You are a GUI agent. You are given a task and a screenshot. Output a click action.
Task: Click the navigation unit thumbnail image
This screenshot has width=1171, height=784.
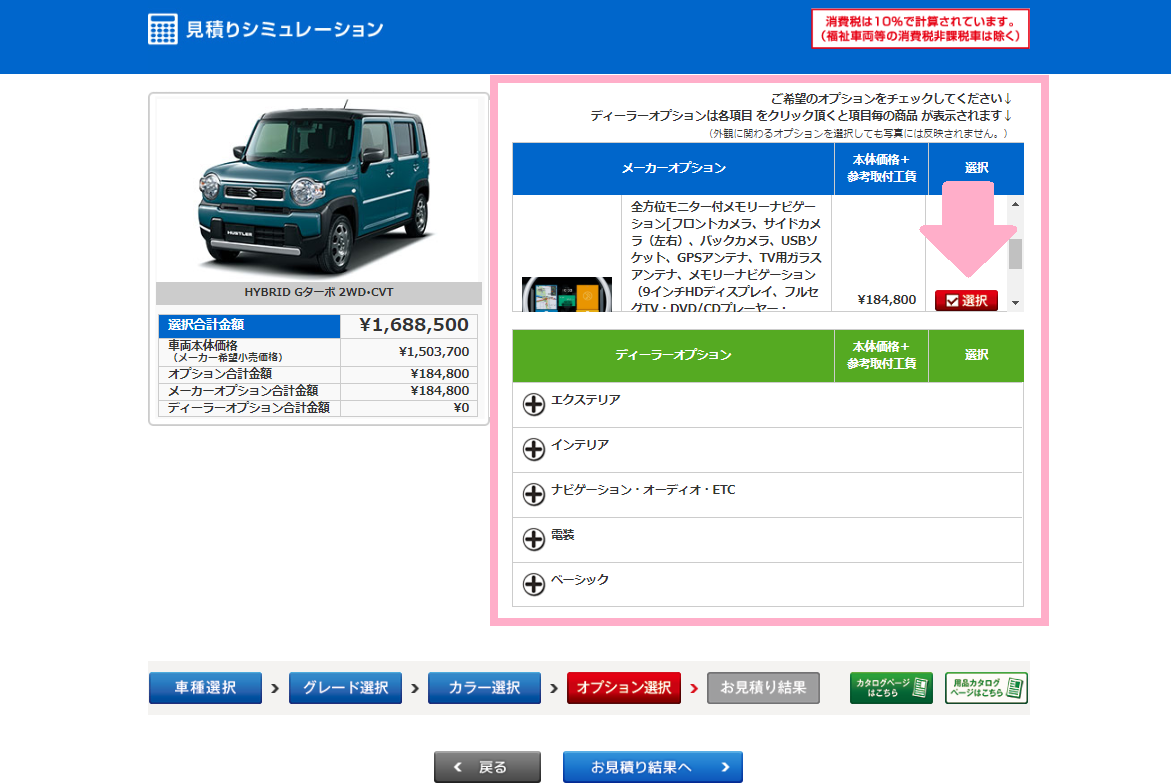point(567,294)
